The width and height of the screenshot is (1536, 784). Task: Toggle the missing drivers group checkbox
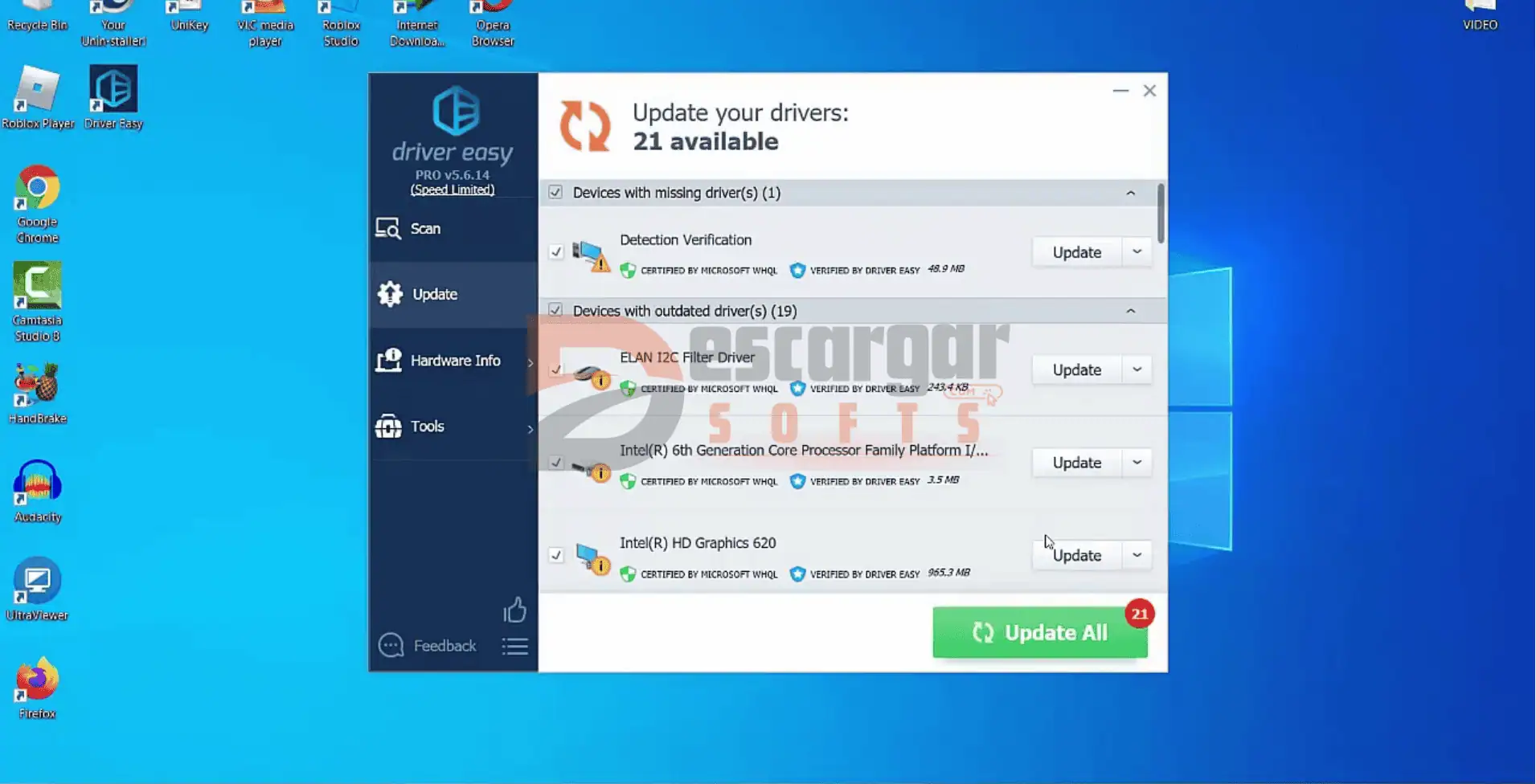point(555,193)
